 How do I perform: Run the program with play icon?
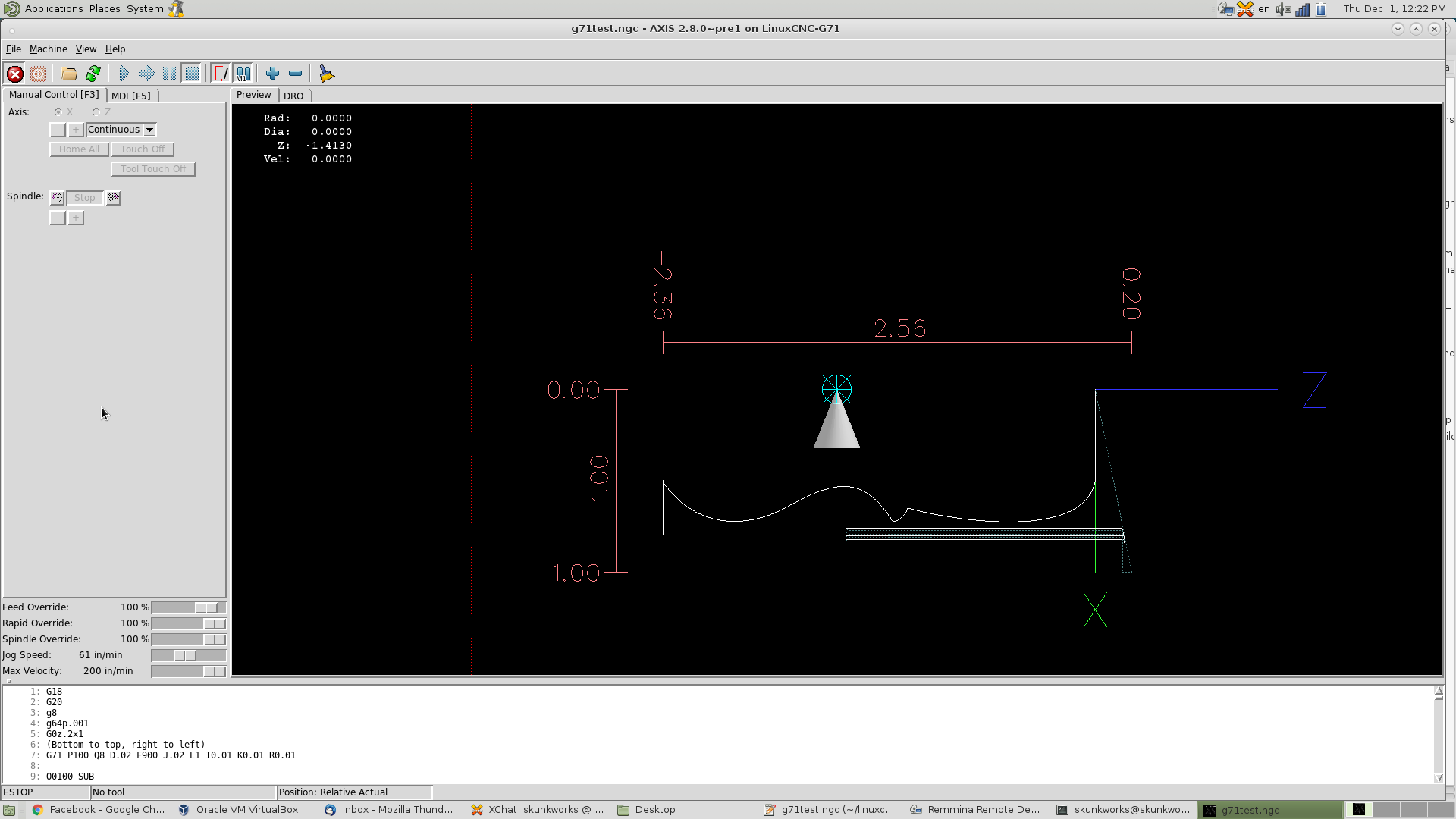(124, 74)
